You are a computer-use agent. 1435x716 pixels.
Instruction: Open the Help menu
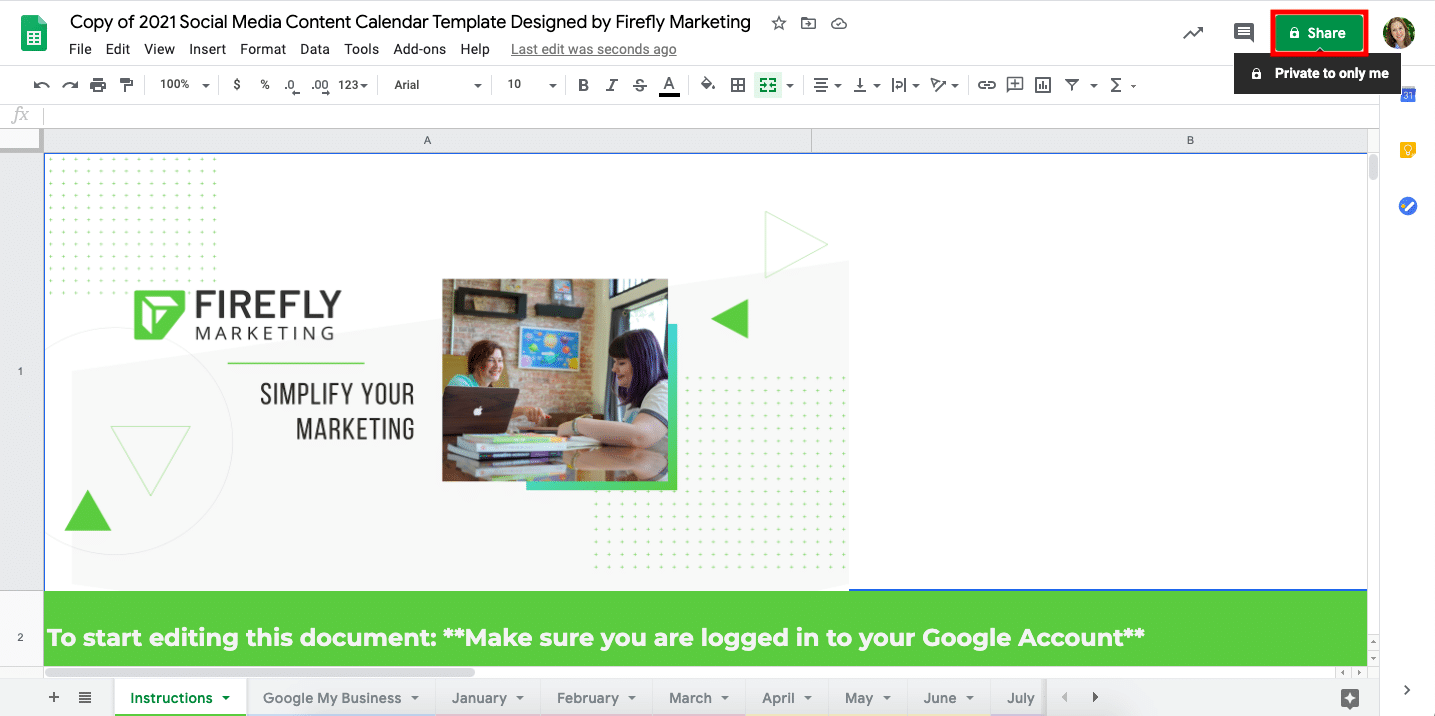coord(475,49)
